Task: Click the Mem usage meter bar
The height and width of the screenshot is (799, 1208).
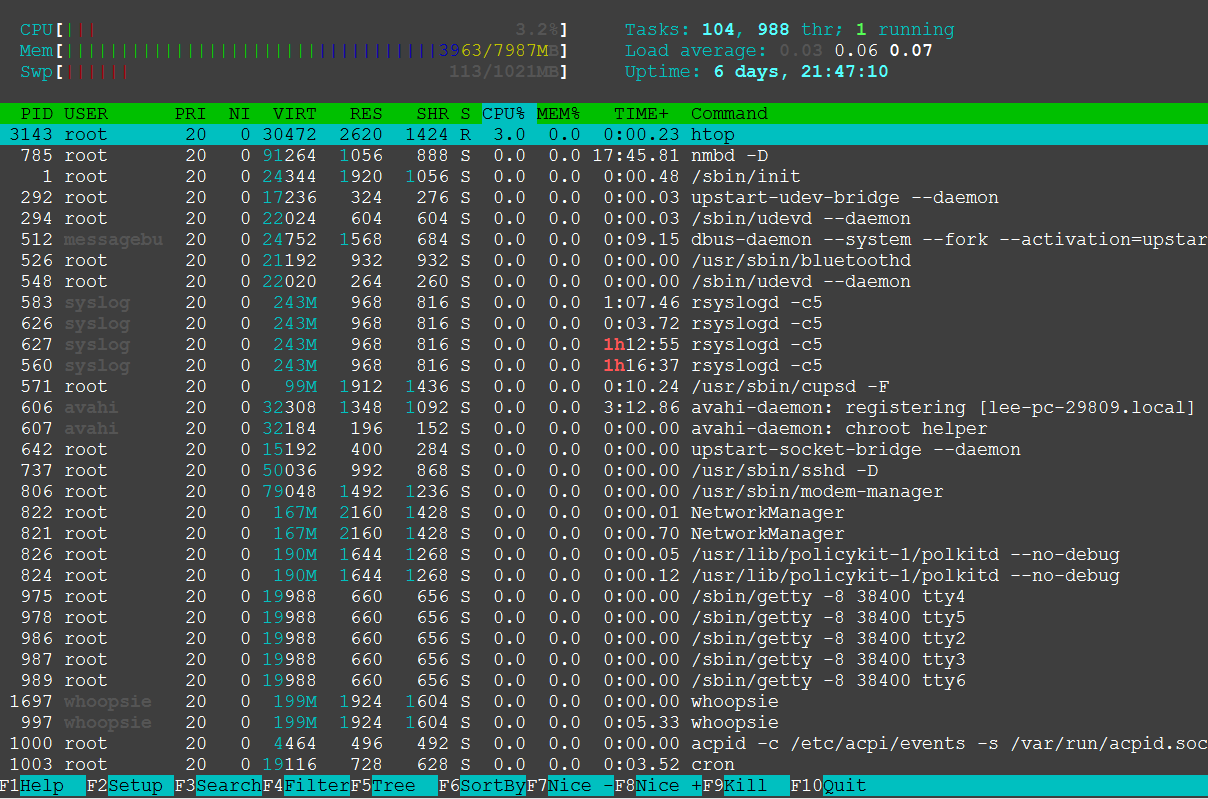Action: (x=294, y=51)
